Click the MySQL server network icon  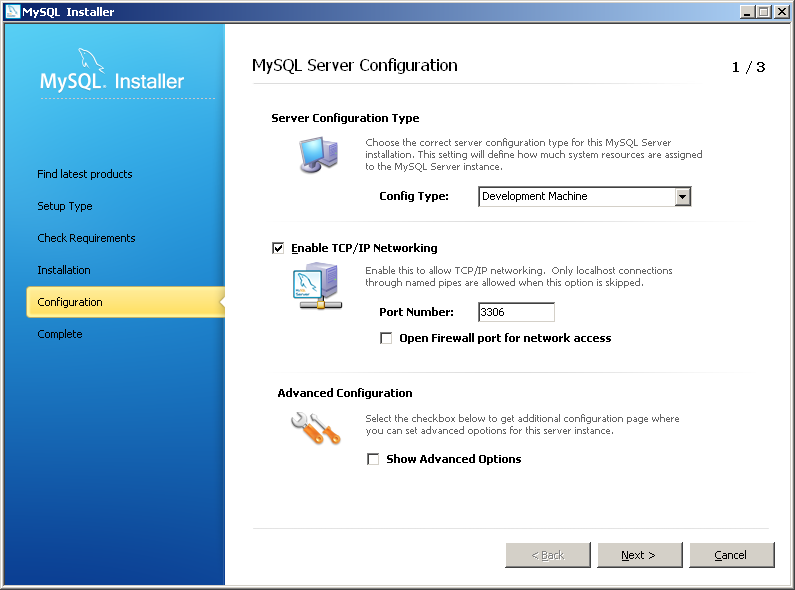click(x=317, y=286)
